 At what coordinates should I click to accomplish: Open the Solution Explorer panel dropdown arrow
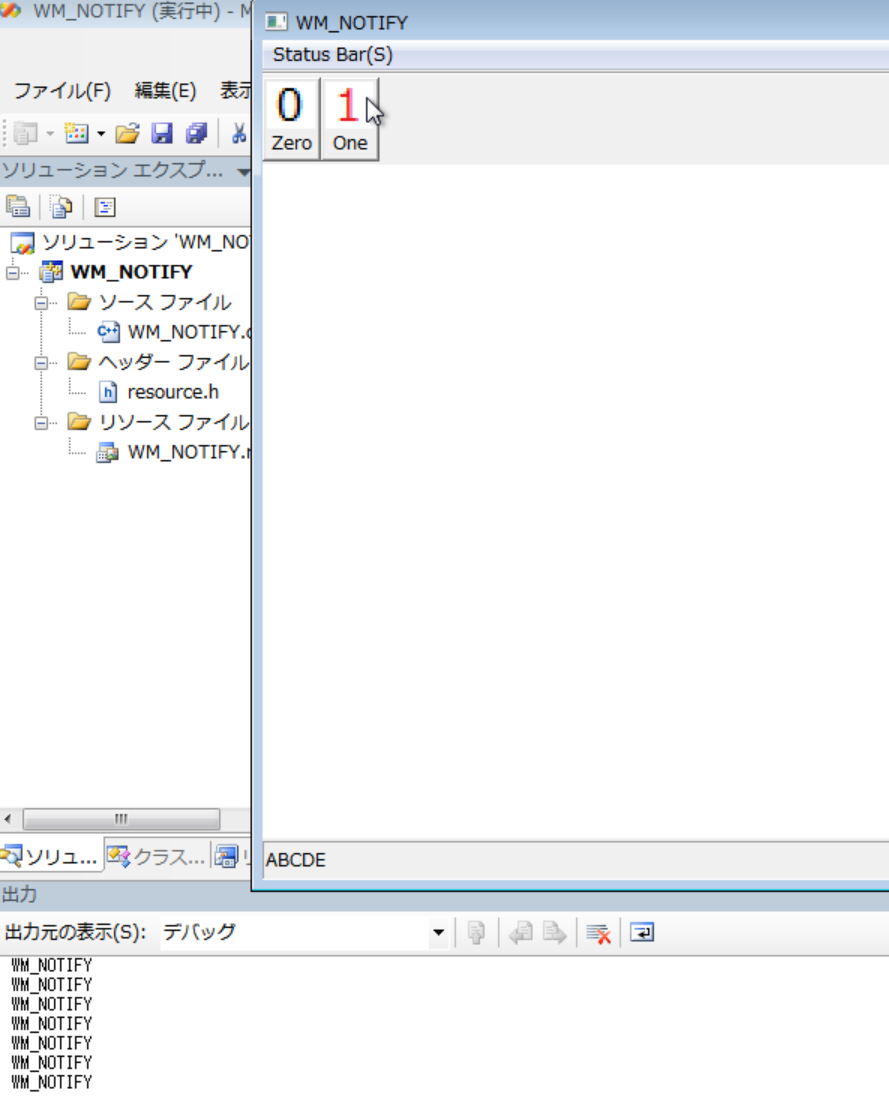point(243,171)
